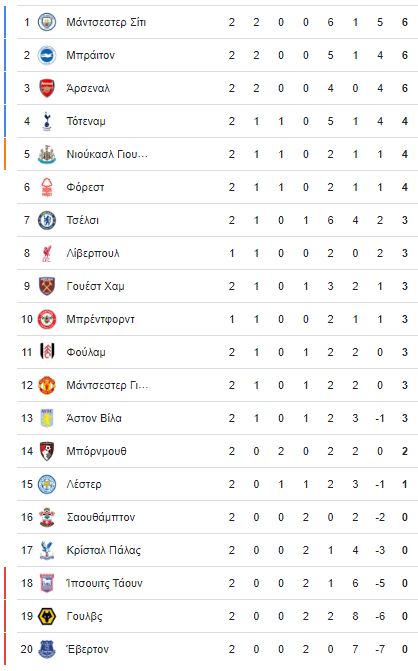Open the Μπόρνμουθ team link
The height and width of the screenshot is (671, 418).
coord(96,451)
